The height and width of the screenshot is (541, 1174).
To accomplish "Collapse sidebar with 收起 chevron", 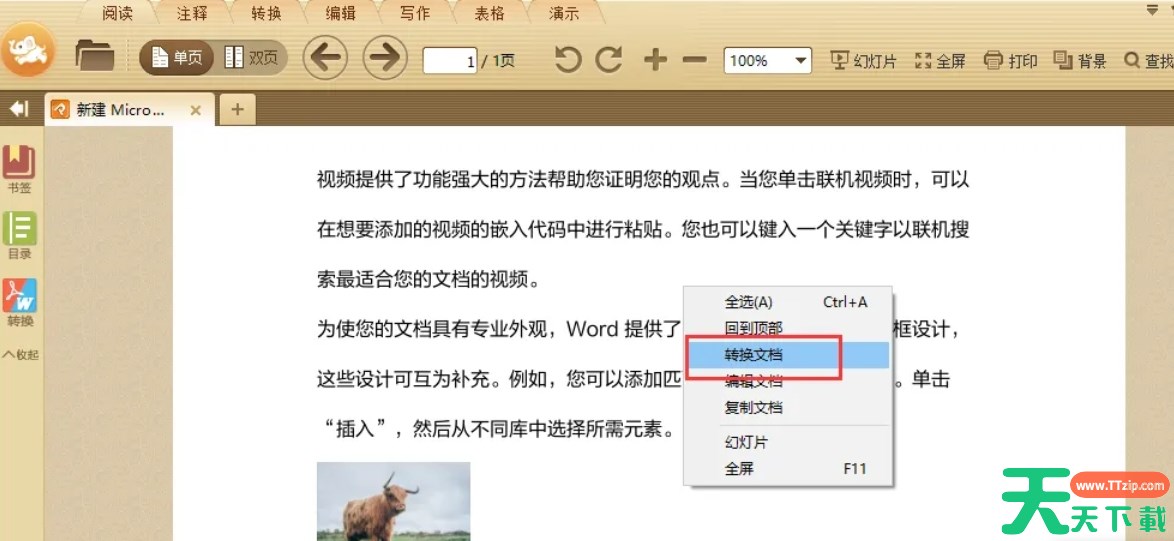I will [x=19, y=354].
